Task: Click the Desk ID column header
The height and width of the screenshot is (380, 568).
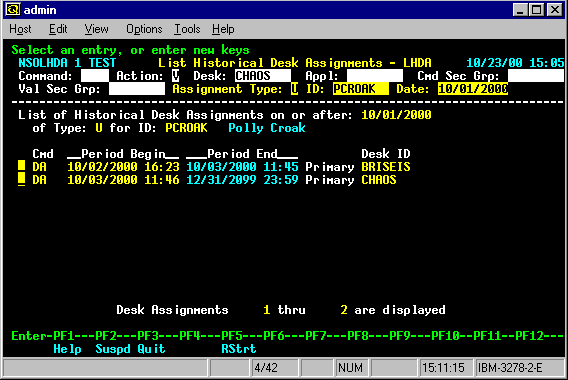Action: pyautogui.click(x=386, y=154)
